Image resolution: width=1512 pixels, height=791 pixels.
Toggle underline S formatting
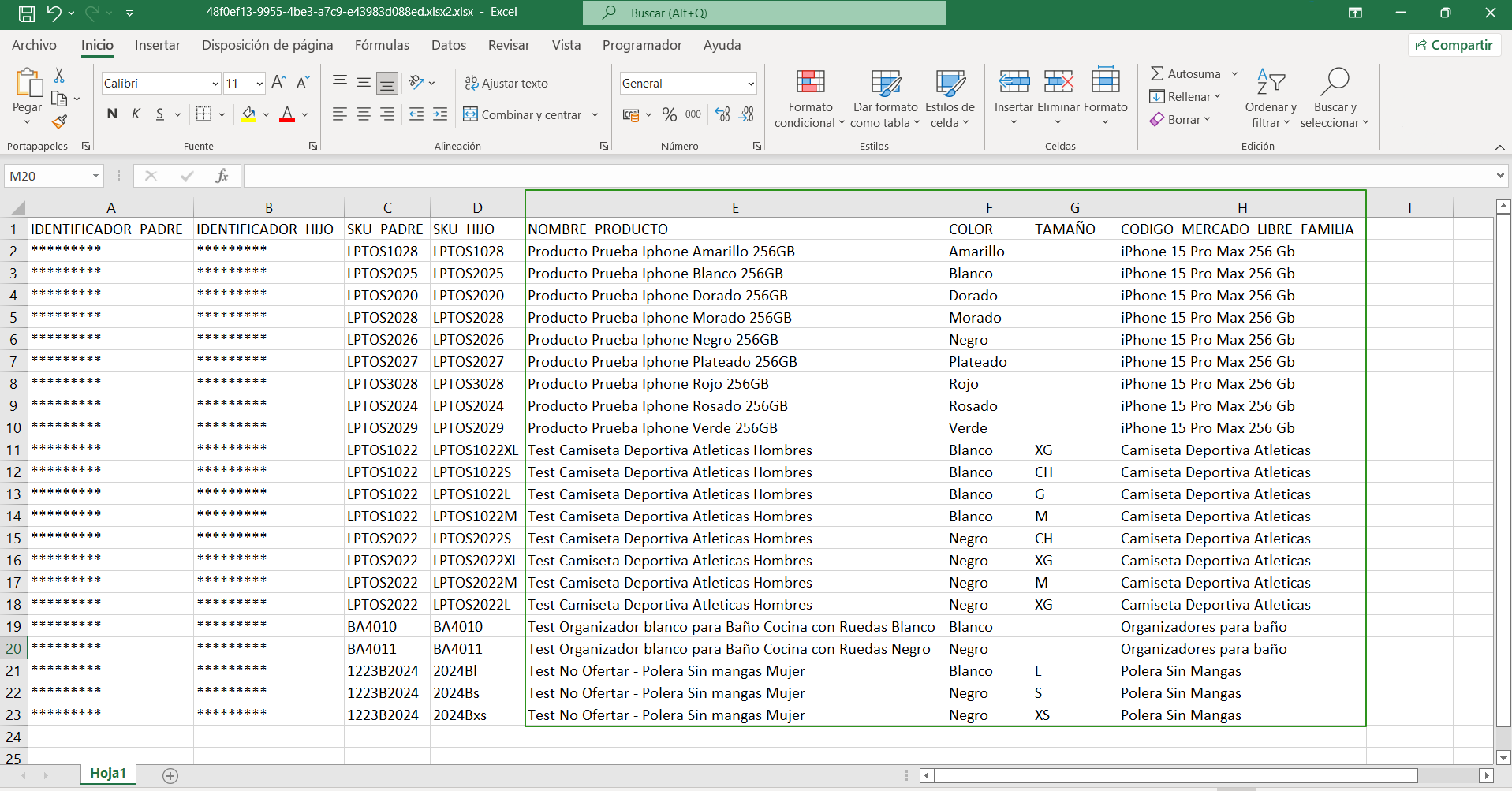[x=160, y=114]
